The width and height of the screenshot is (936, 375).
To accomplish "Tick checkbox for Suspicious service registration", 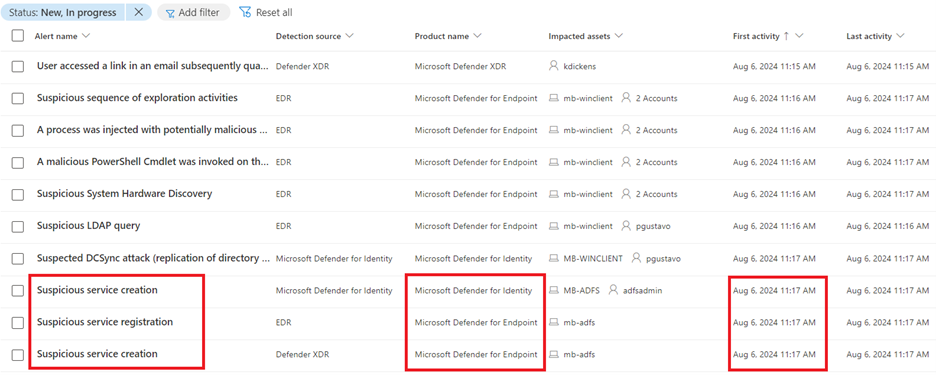I will tap(18, 322).
